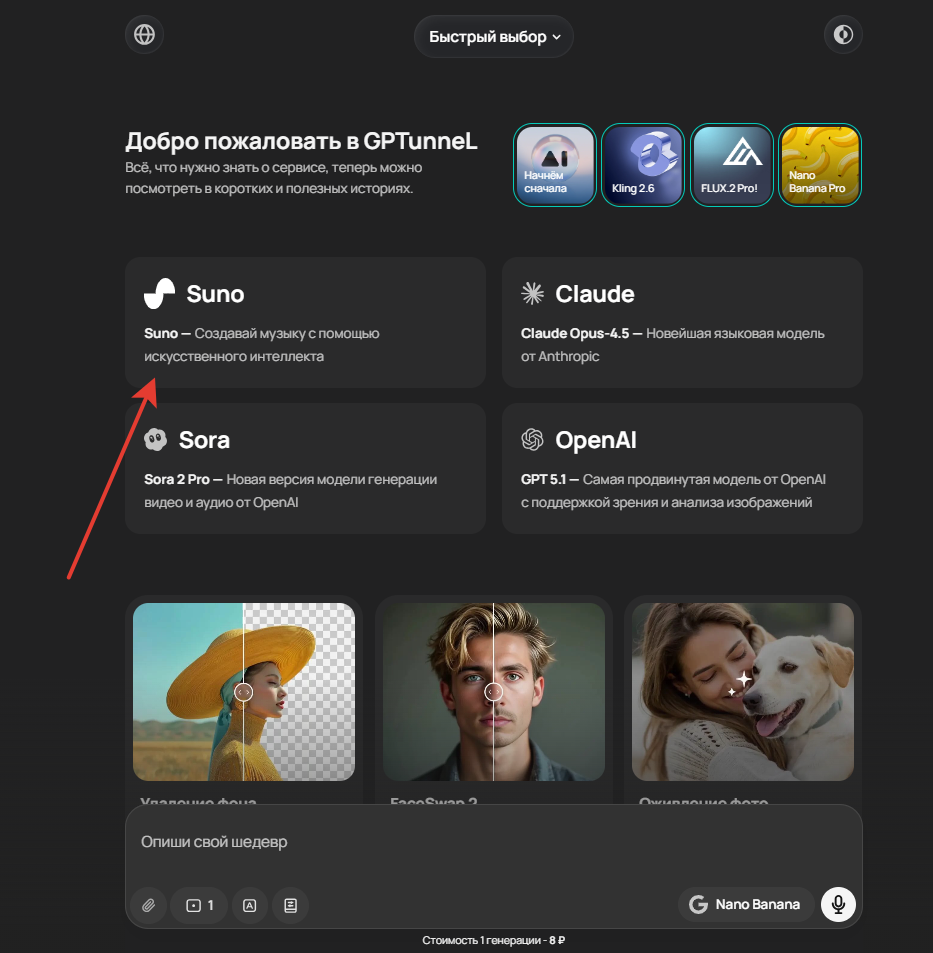933x953 pixels.
Task: Click the stories description text under welcome heading
Action: point(274,177)
